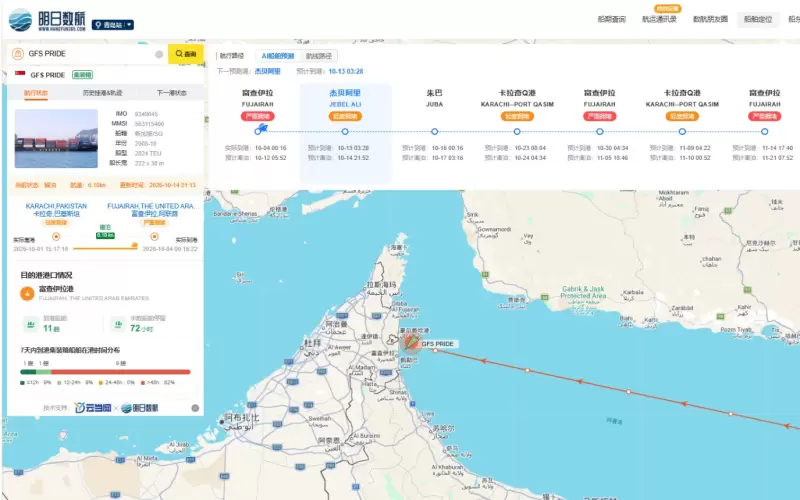Image resolution: width=800 pixels, height=500 pixels.
Task: Click the predicted arrival 10-13 03:28 header link
Action: click(346, 71)
